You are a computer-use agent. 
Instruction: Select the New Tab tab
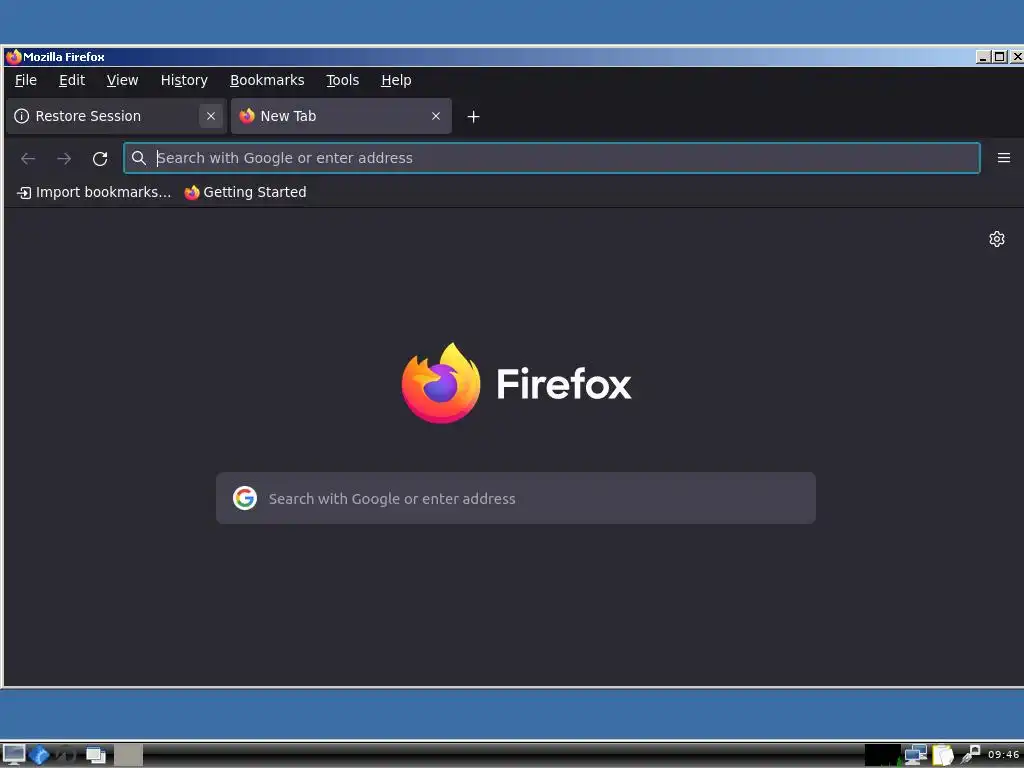click(341, 116)
